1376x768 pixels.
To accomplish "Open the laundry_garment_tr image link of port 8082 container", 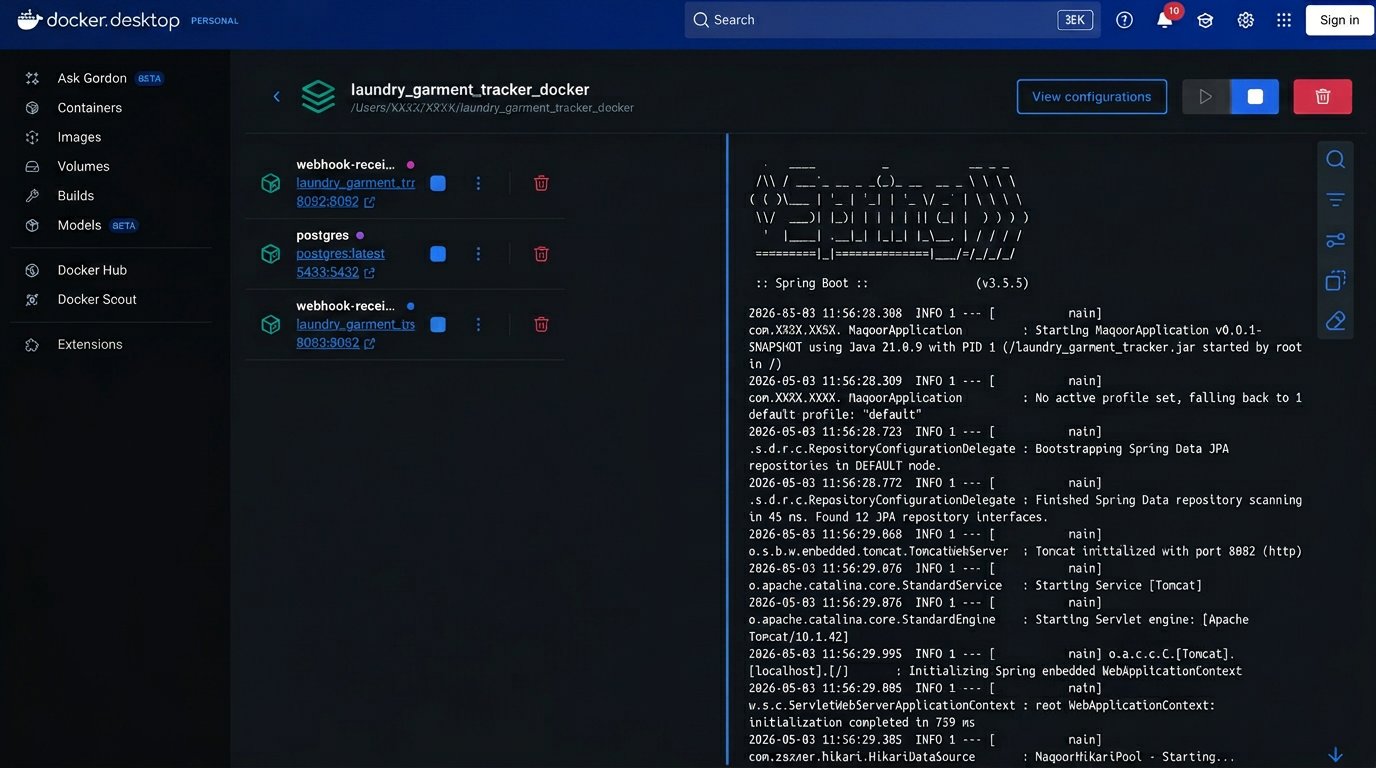I will pyautogui.click(x=355, y=183).
